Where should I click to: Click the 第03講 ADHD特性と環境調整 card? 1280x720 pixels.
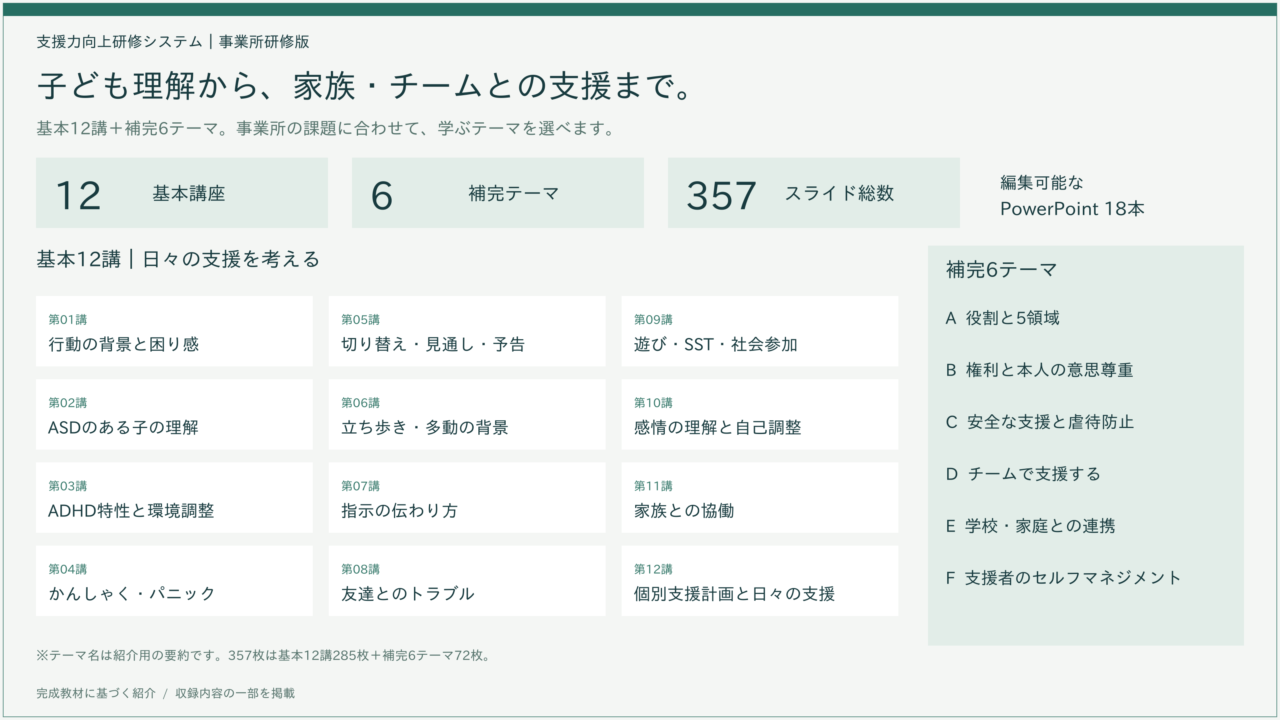coord(174,498)
